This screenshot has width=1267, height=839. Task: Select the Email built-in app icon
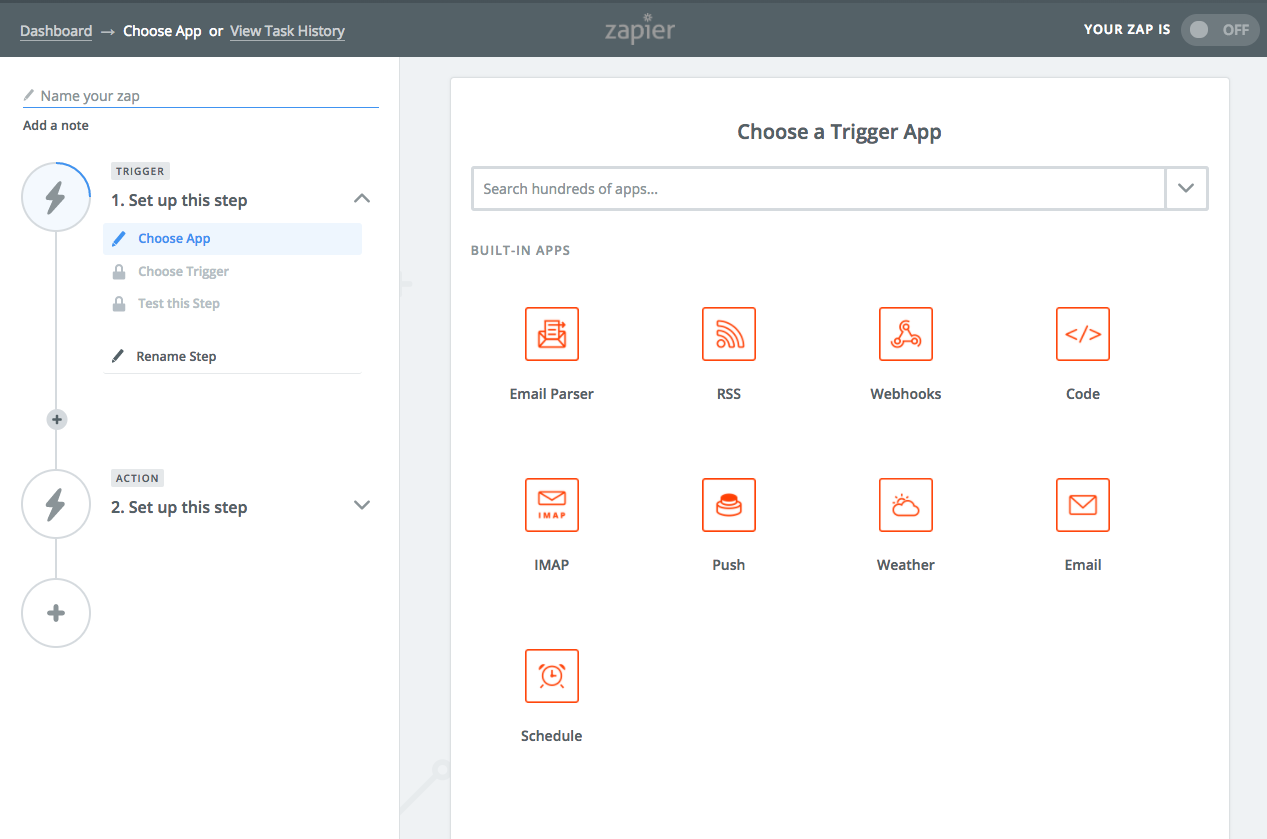pyautogui.click(x=1082, y=505)
